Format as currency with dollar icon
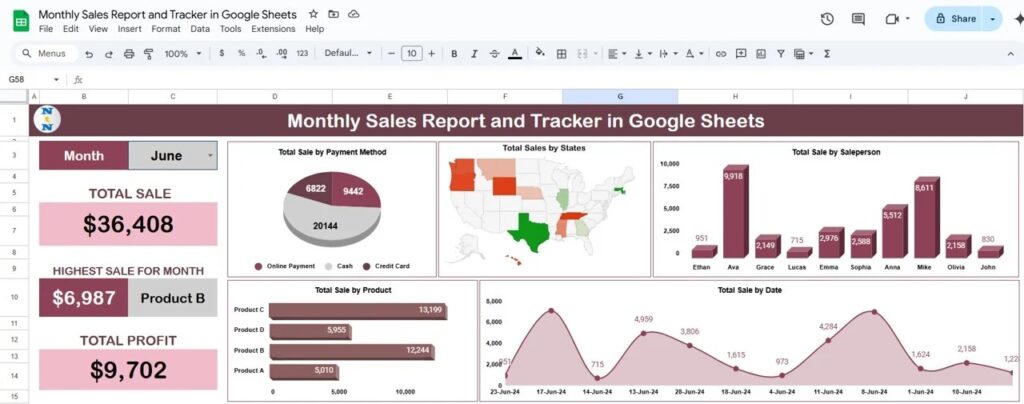 pyautogui.click(x=221, y=54)
